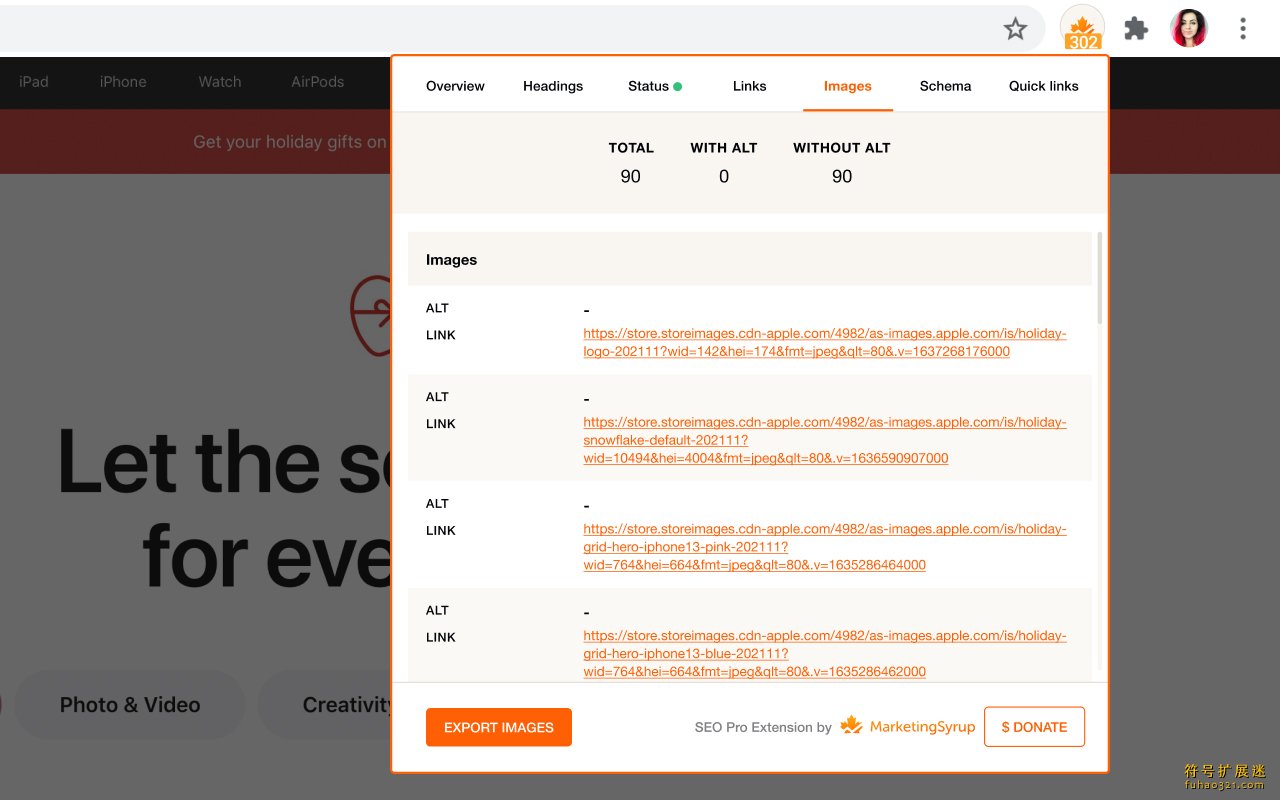Click the TOTAL count 90
Viewport: 1280px width, 800px height.
click(x=631, y=177)
